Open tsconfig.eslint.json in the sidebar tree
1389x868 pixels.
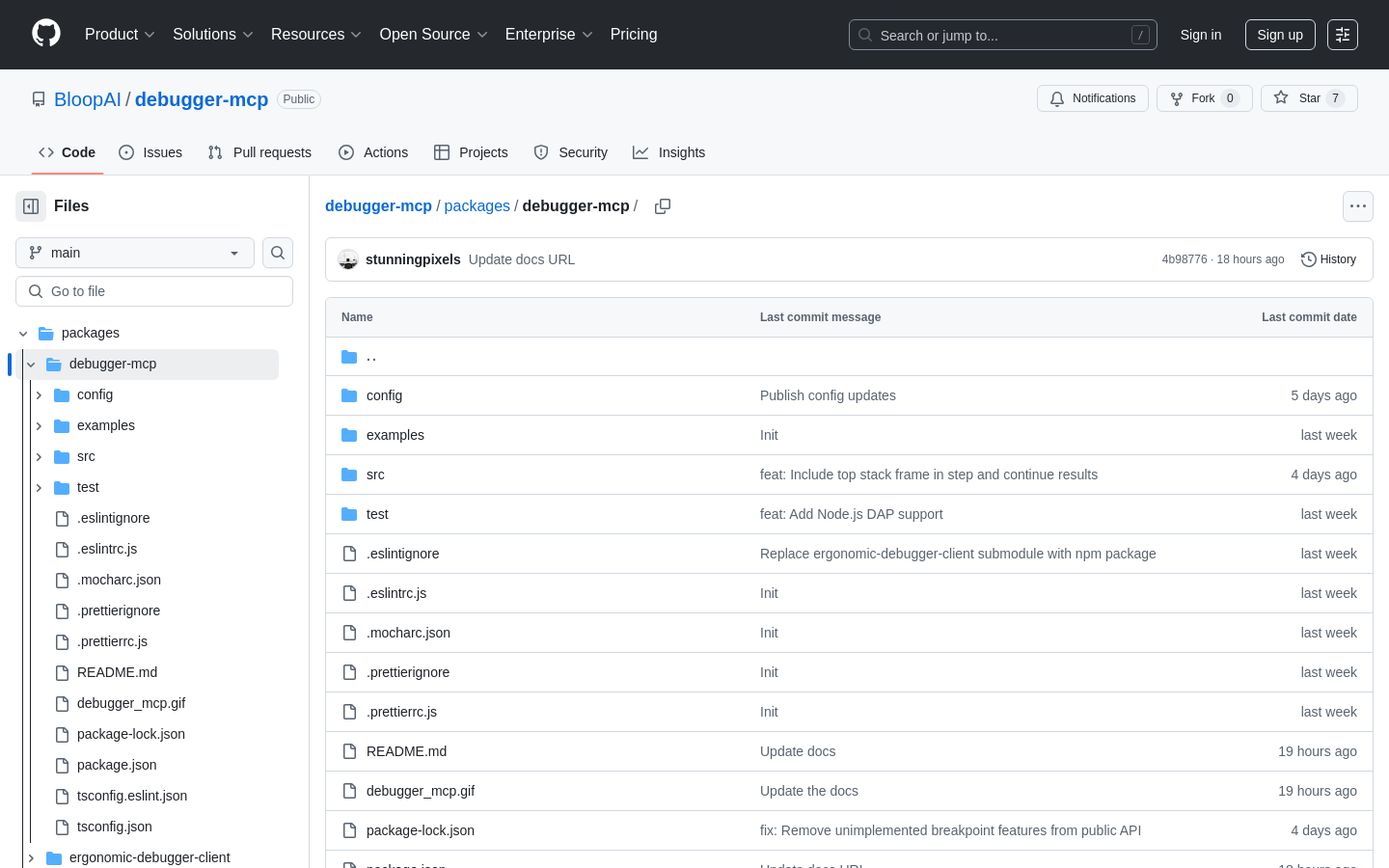click(x=132, y=796)
